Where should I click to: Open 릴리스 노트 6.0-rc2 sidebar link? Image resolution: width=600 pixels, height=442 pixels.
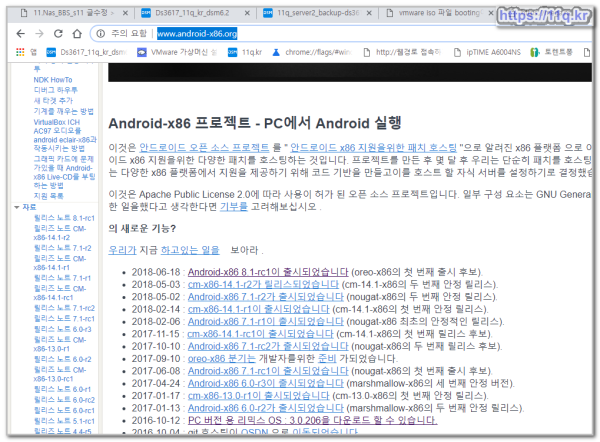point(64,400)
